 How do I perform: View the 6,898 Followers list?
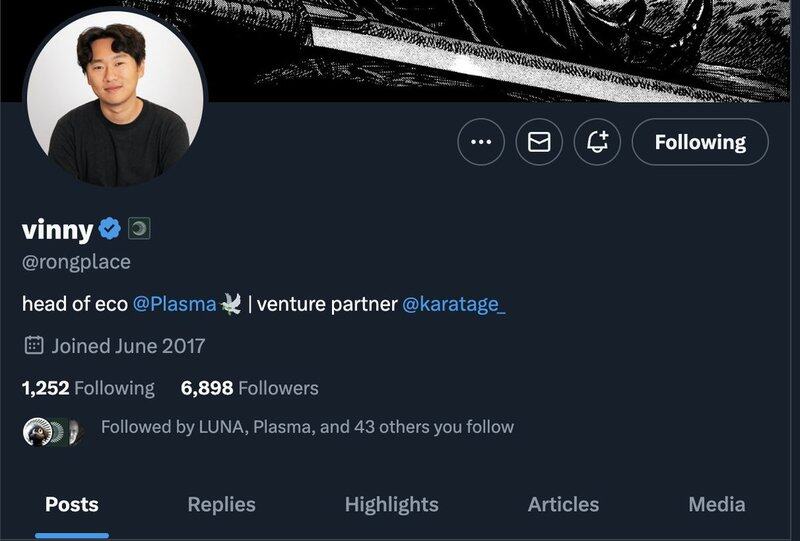(x=249, y=388)
